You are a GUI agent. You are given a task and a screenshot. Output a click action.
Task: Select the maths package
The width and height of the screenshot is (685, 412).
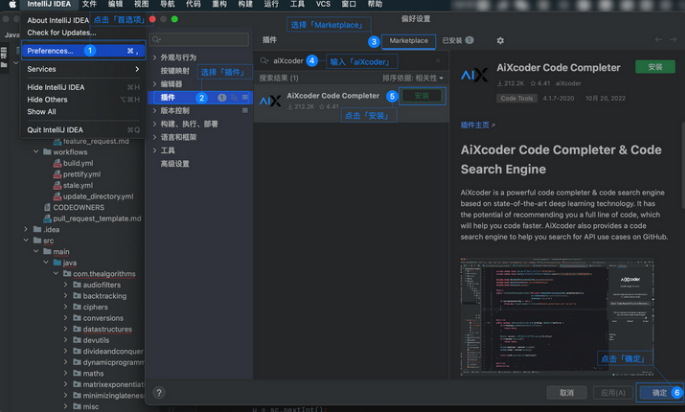[x=93, y=373]
